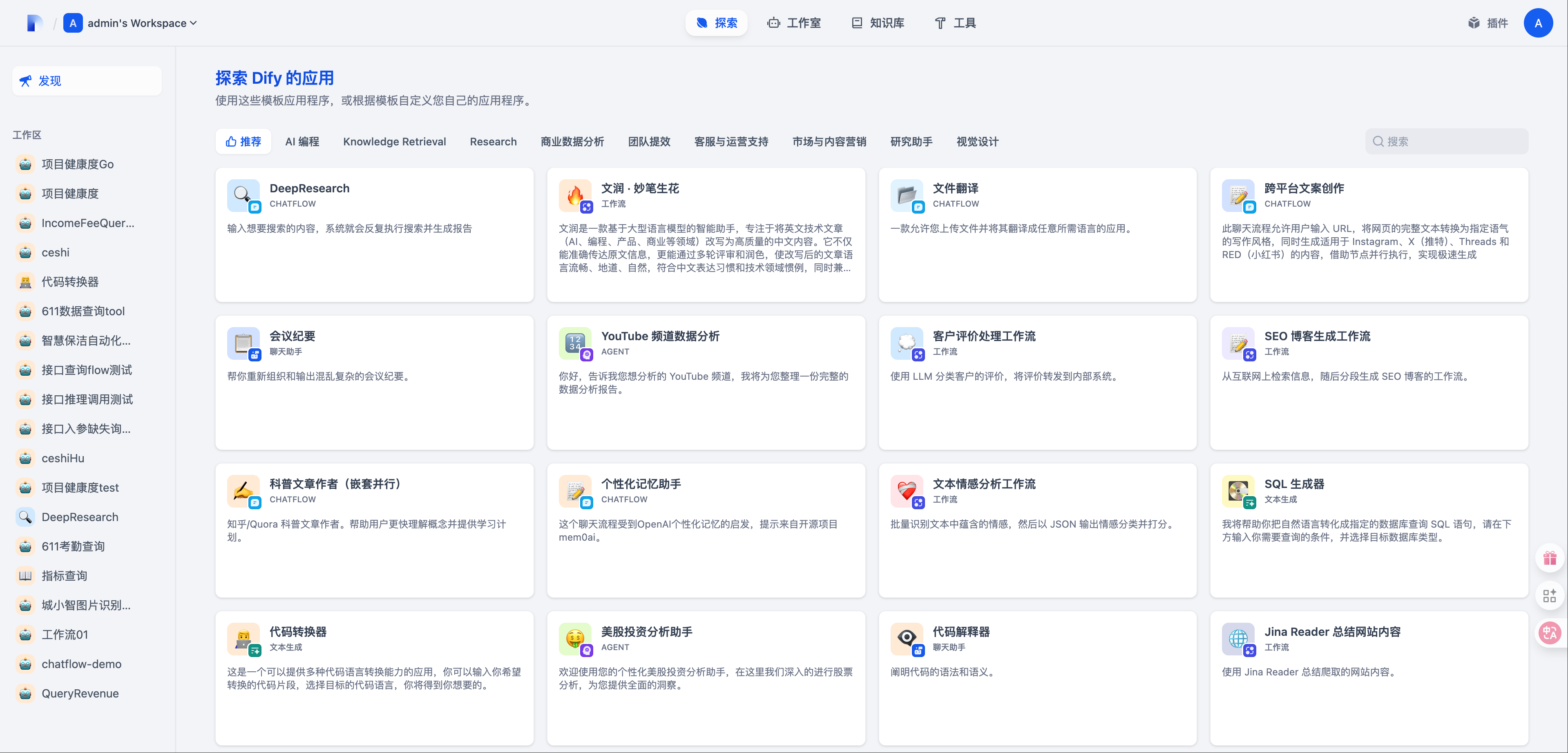1568x753 pixels.
Task: Click 客户评价处理工作流 thought bubble icon
Action: click(907, 343)
